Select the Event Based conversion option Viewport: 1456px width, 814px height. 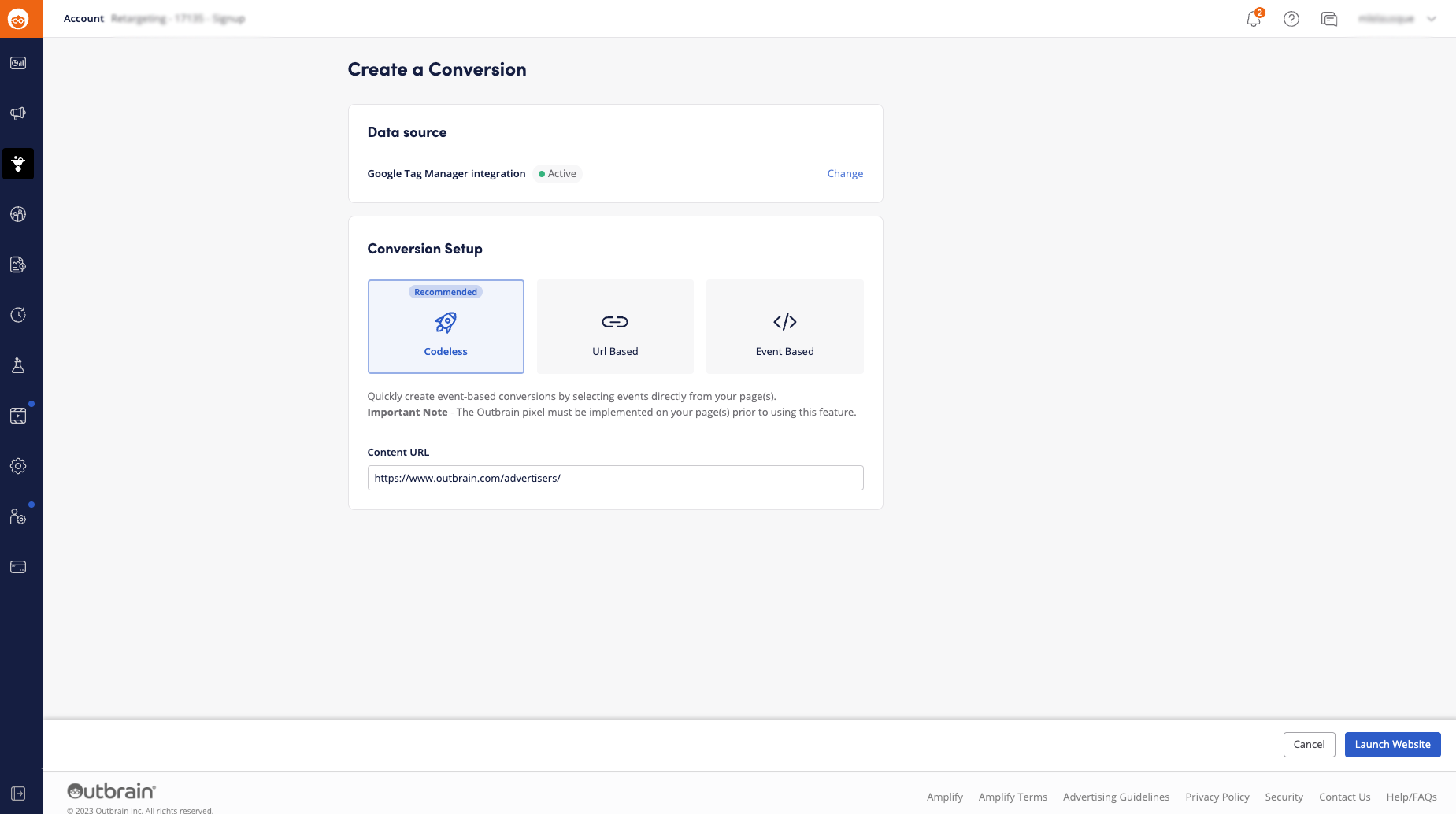tap(785, 326)
